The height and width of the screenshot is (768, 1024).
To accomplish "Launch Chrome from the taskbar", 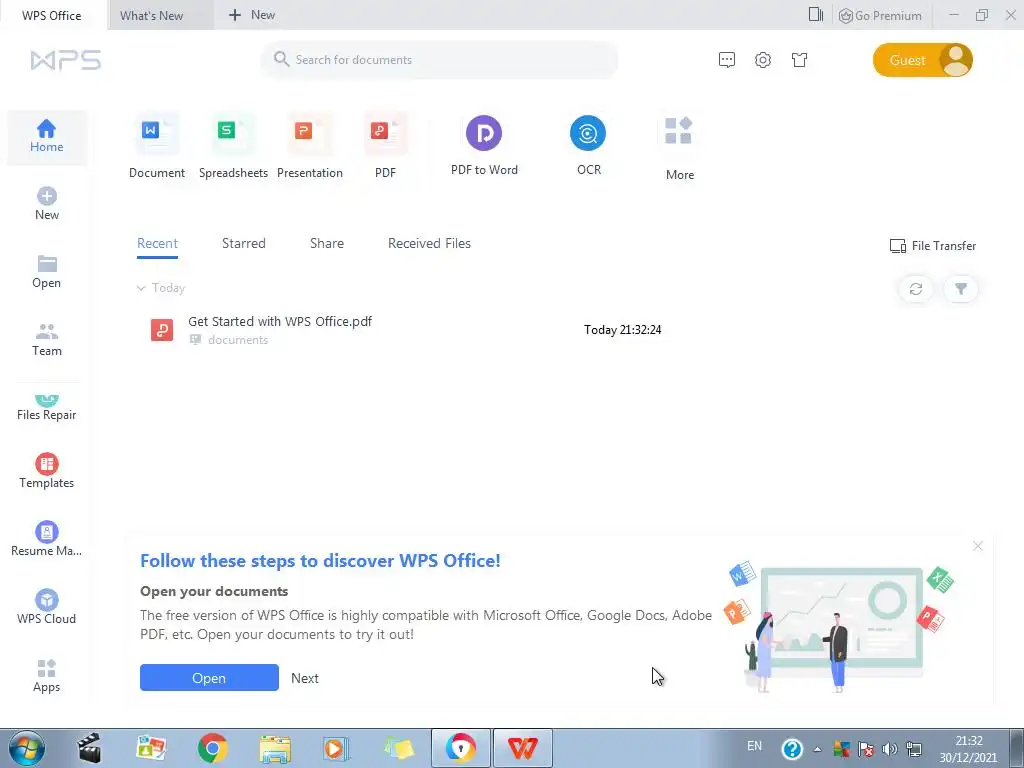I will tap(212, 748).
